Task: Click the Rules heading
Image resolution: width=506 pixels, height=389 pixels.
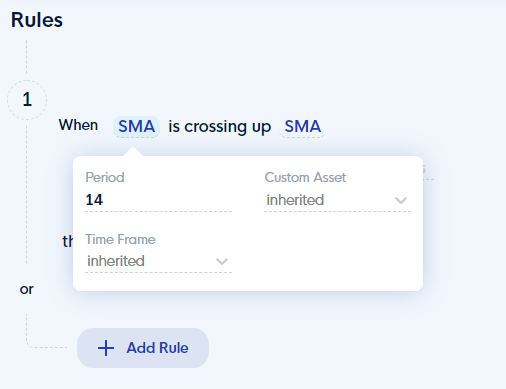Action: point(37,20)
